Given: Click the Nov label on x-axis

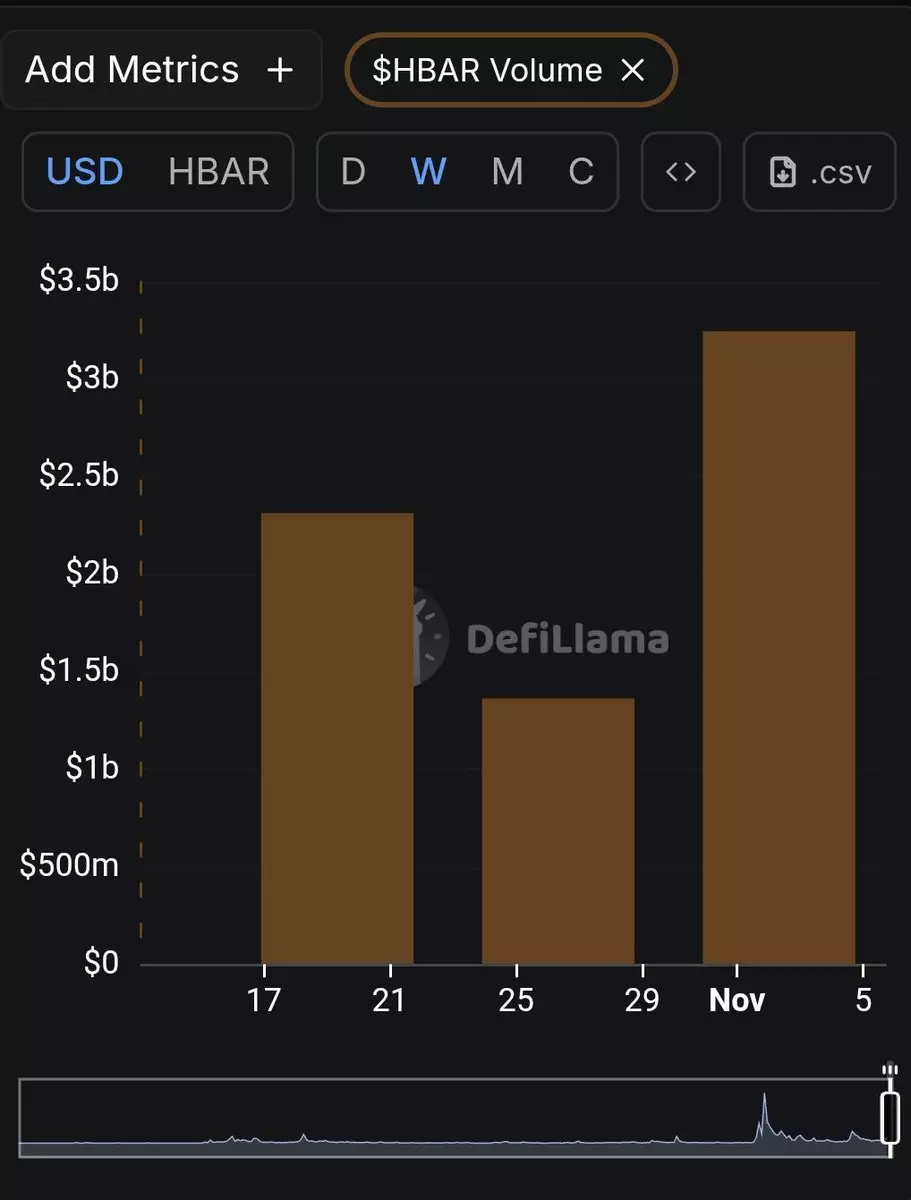Looking at the screenshot, I should click(x=737, y=1000).
